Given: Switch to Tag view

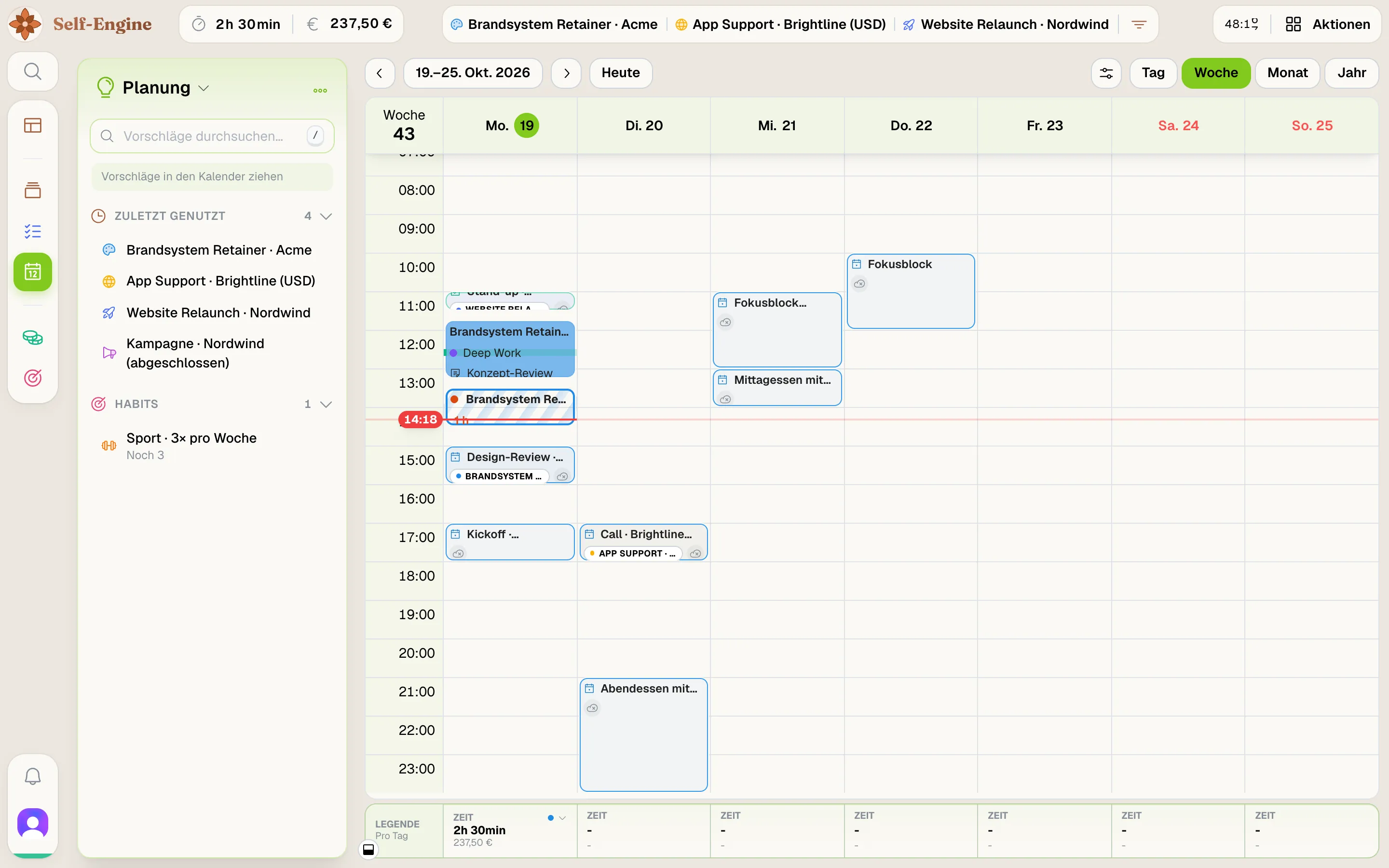Looking at the screenshot, I should 1153,73.
